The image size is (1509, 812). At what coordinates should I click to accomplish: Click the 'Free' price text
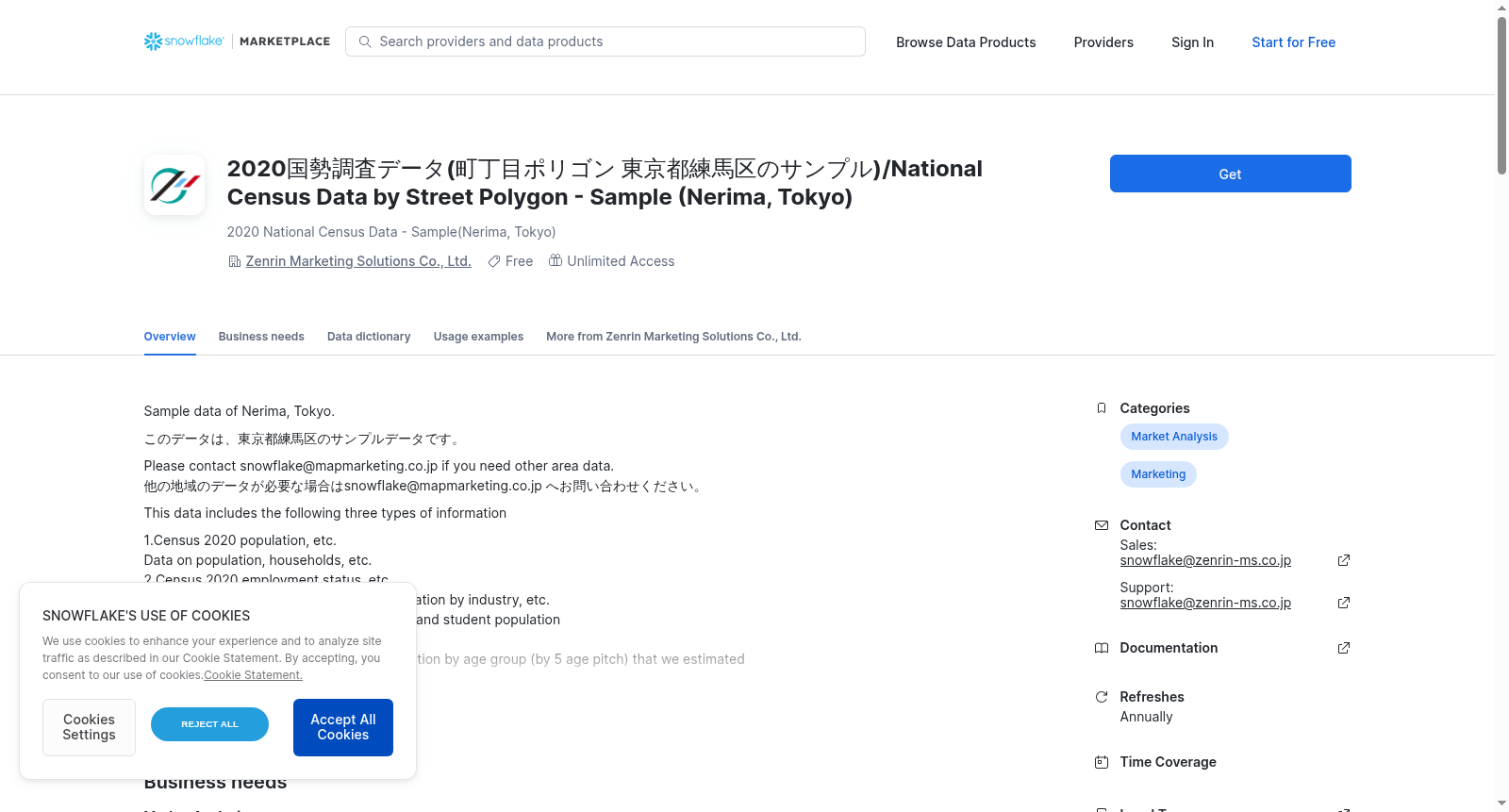point(519,261)
